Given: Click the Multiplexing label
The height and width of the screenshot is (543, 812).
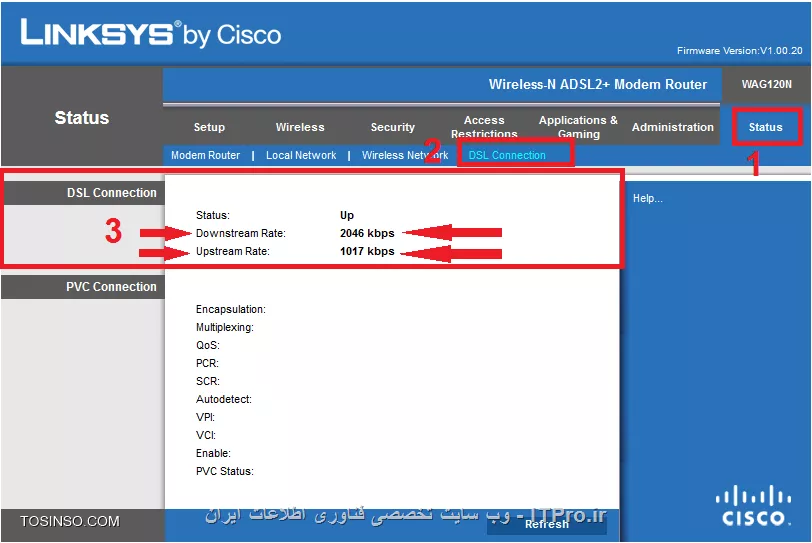Looking at the screenshot, I should click(225, 328).
